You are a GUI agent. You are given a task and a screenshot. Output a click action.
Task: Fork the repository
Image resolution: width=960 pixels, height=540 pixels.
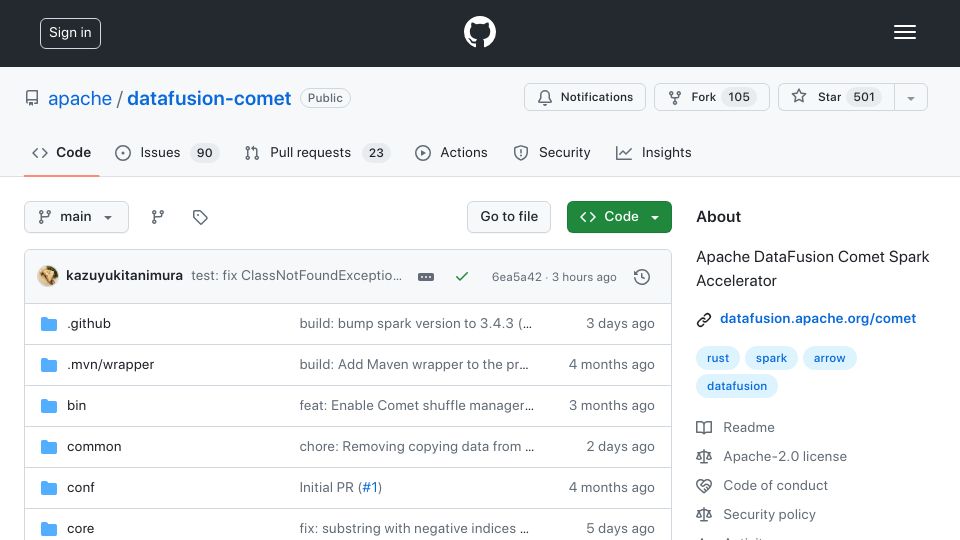tap(711, 97)
